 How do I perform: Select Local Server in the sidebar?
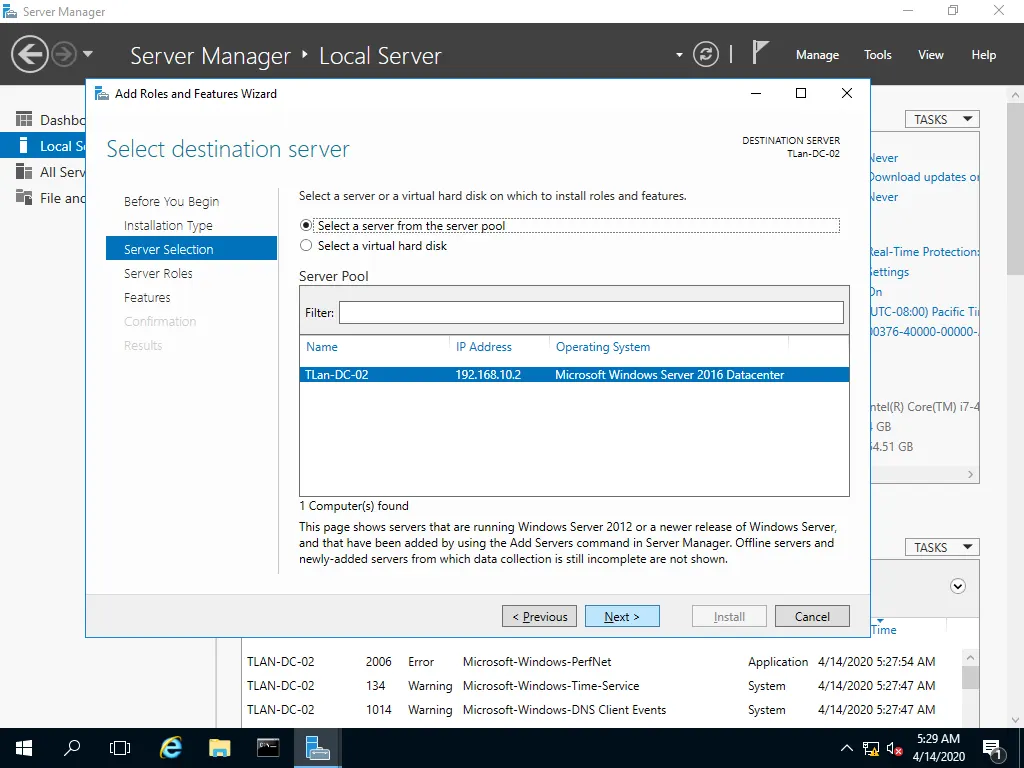pos(43,146)
